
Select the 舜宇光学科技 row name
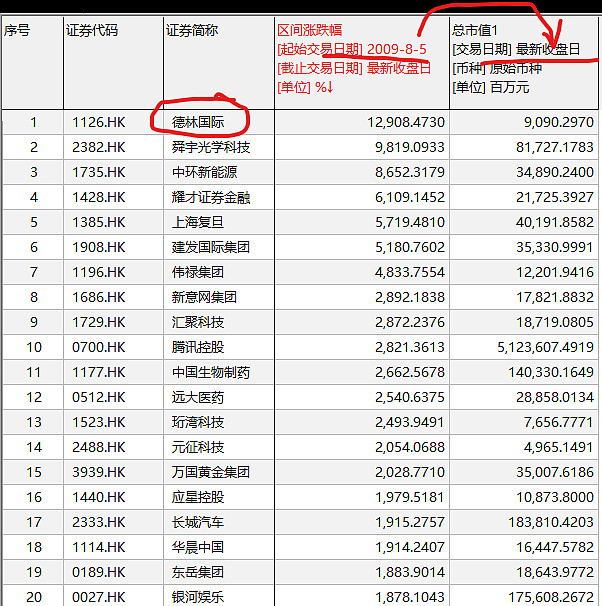click(211, 147)
